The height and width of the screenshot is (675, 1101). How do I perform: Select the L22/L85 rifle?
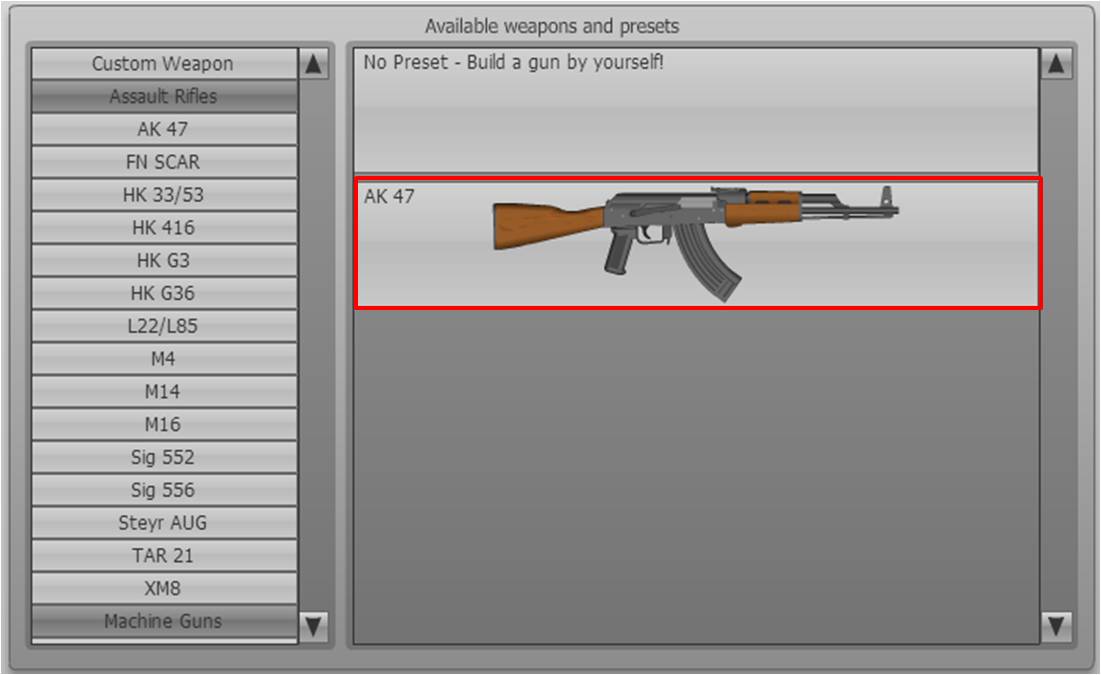pyautogui.click(x=164, y=326)
